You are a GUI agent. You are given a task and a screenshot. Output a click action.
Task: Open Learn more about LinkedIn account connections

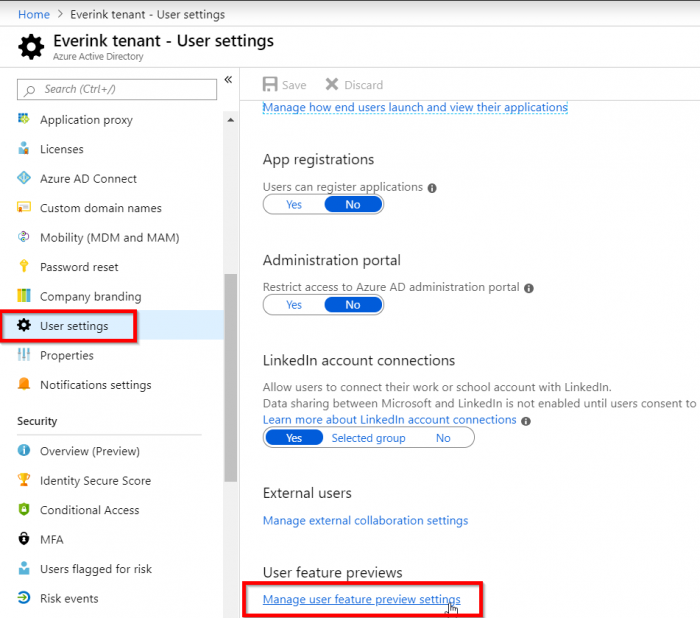pyautogui.click(x=389, y=420)
